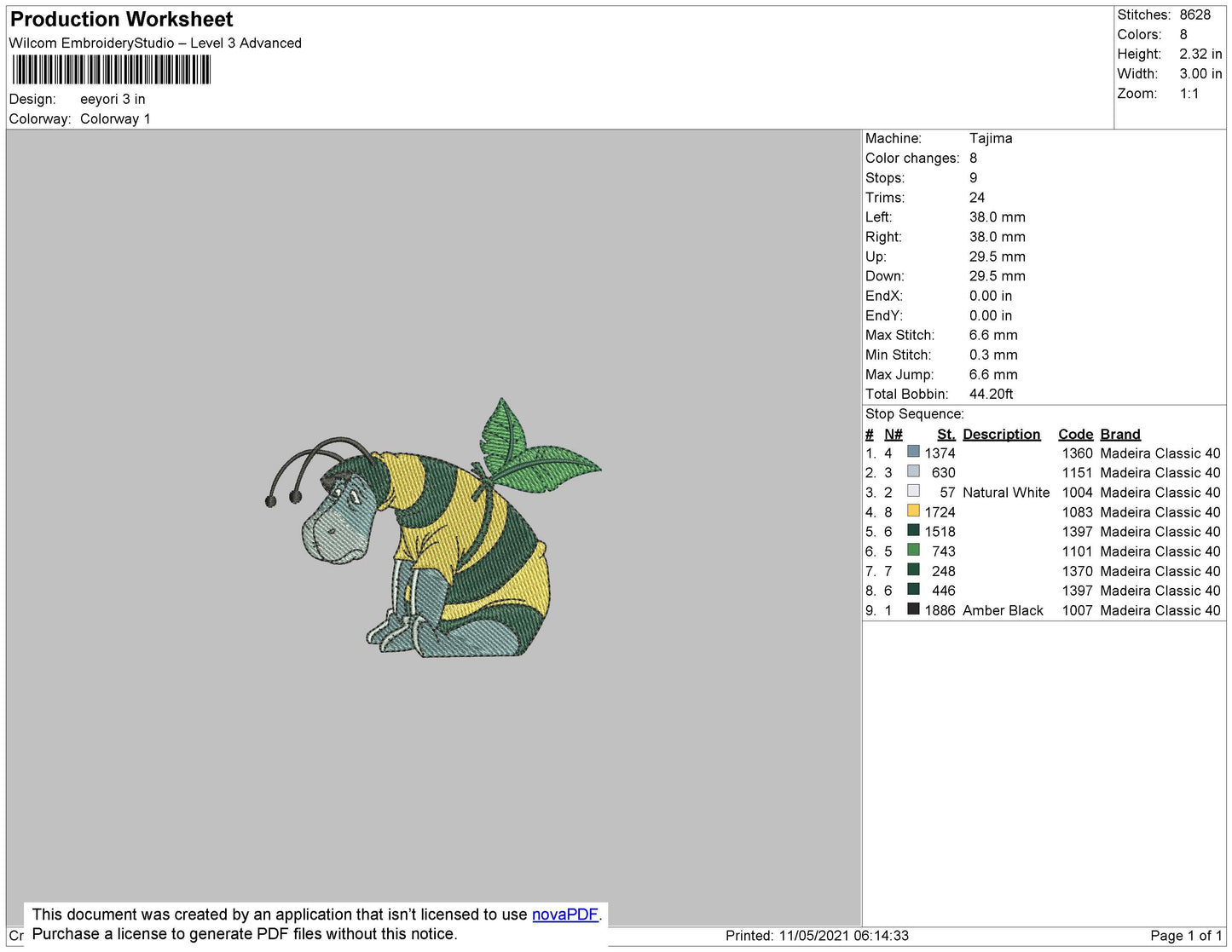Click thread code "1083"
Image resolution: width=1232 pixels, height=952 pixels.
[x=1078, y=512]
